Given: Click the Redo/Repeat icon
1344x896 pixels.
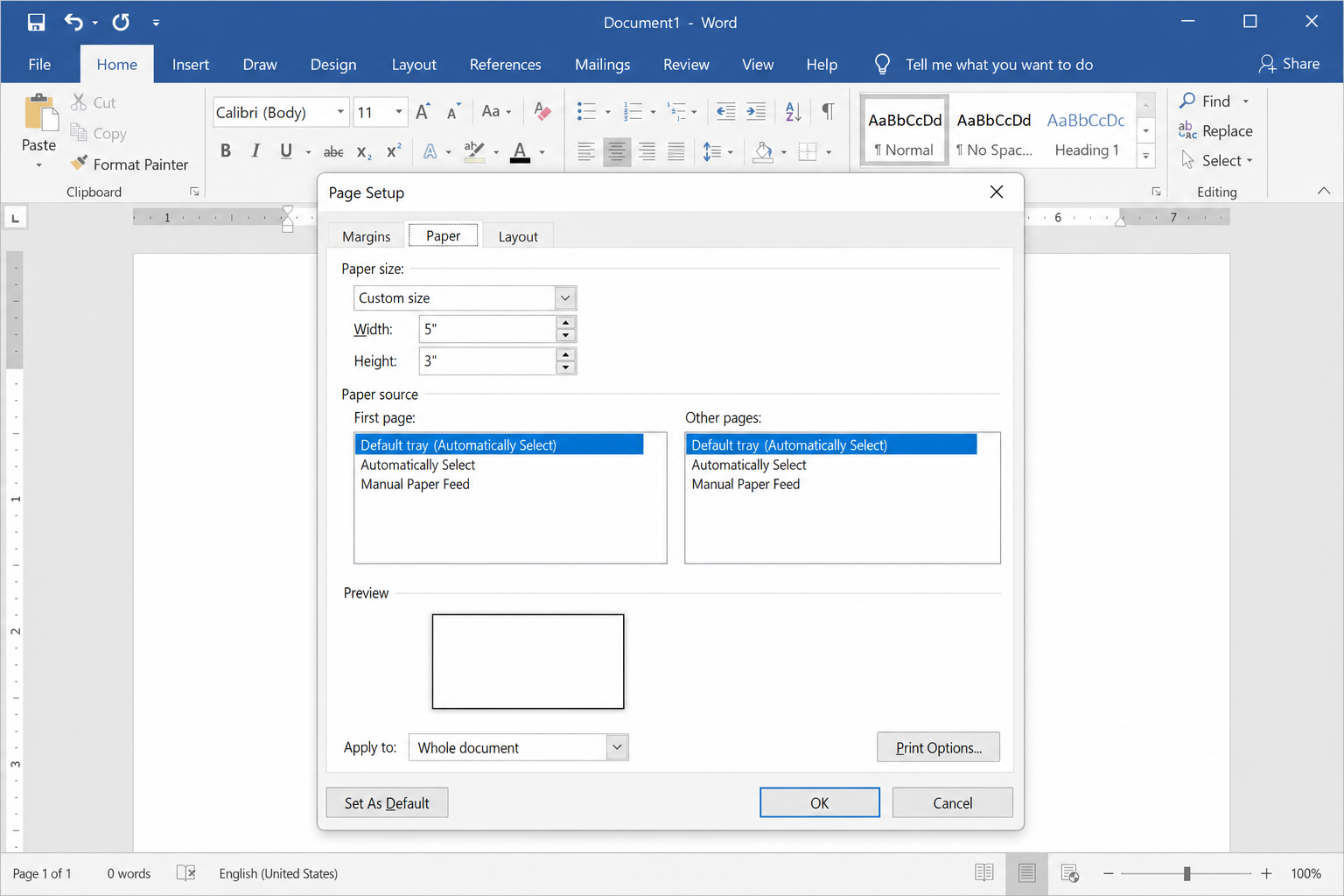Looking at the screenshot, I should tap(121, 22).
